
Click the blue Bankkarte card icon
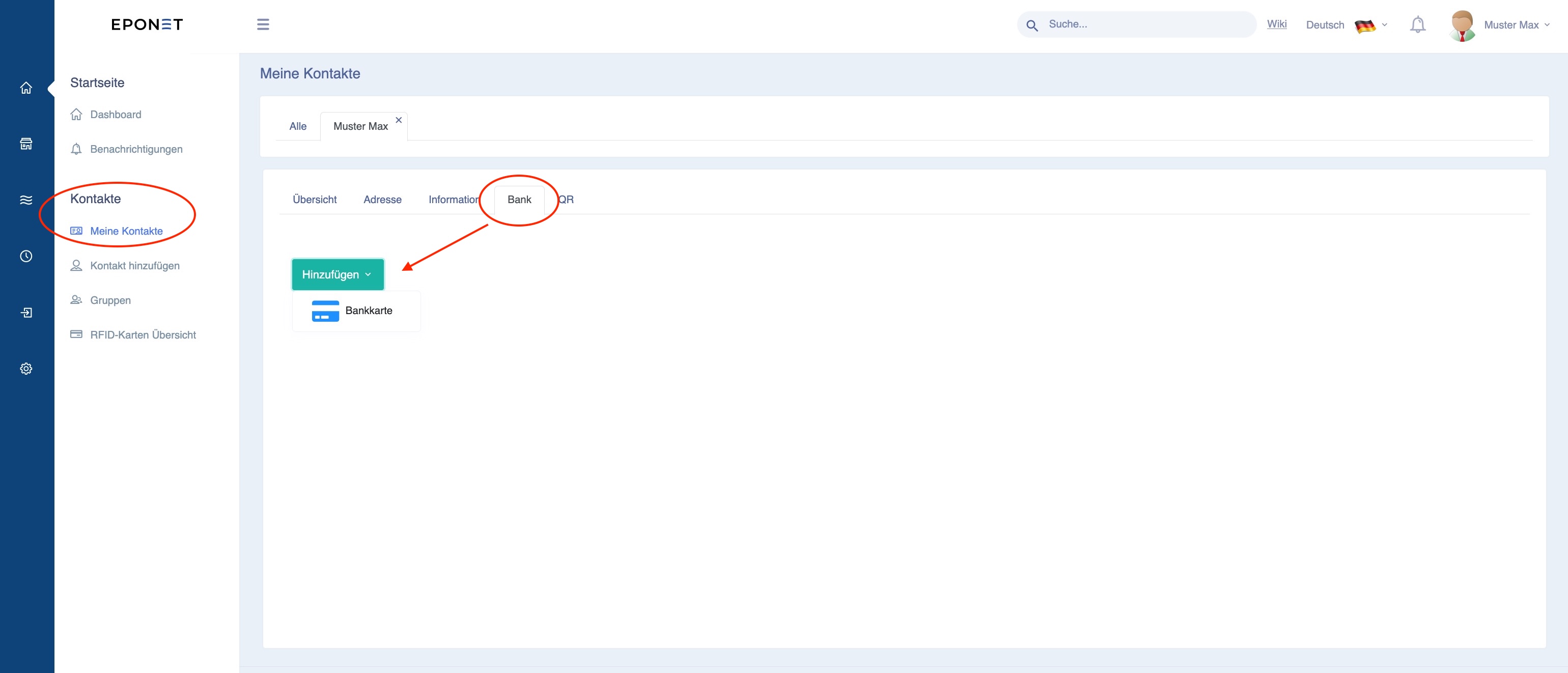point(325,311)
